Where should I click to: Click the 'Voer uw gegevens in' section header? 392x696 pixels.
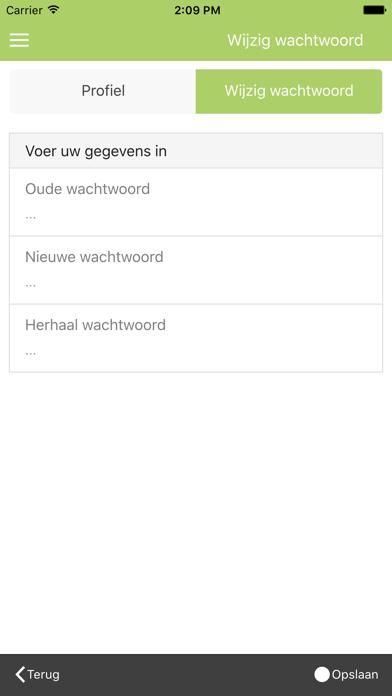196,151
